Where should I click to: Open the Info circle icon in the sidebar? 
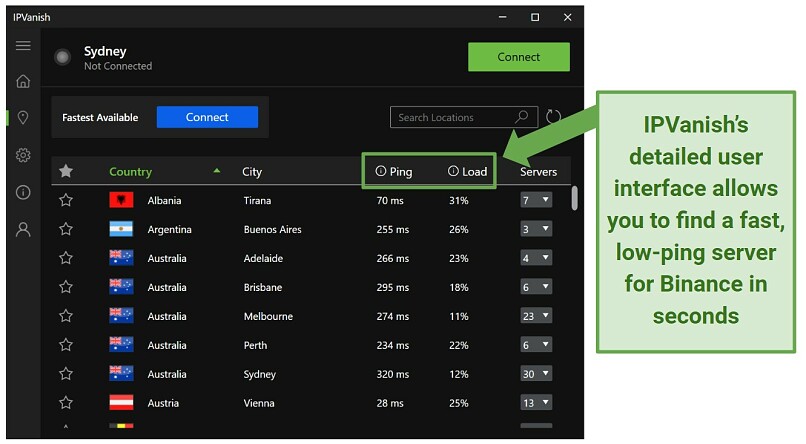(23, 192)
